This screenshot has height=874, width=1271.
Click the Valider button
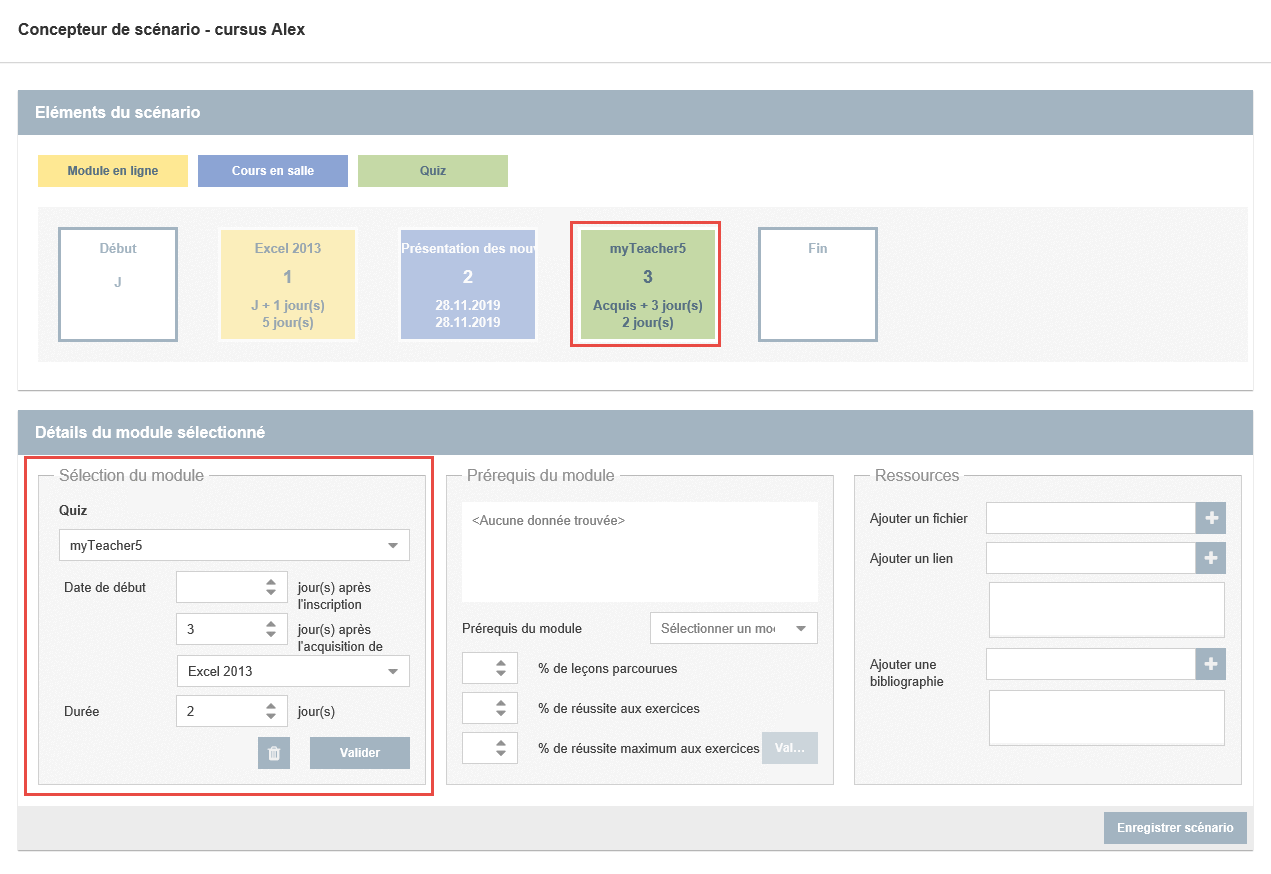[359, 753]
